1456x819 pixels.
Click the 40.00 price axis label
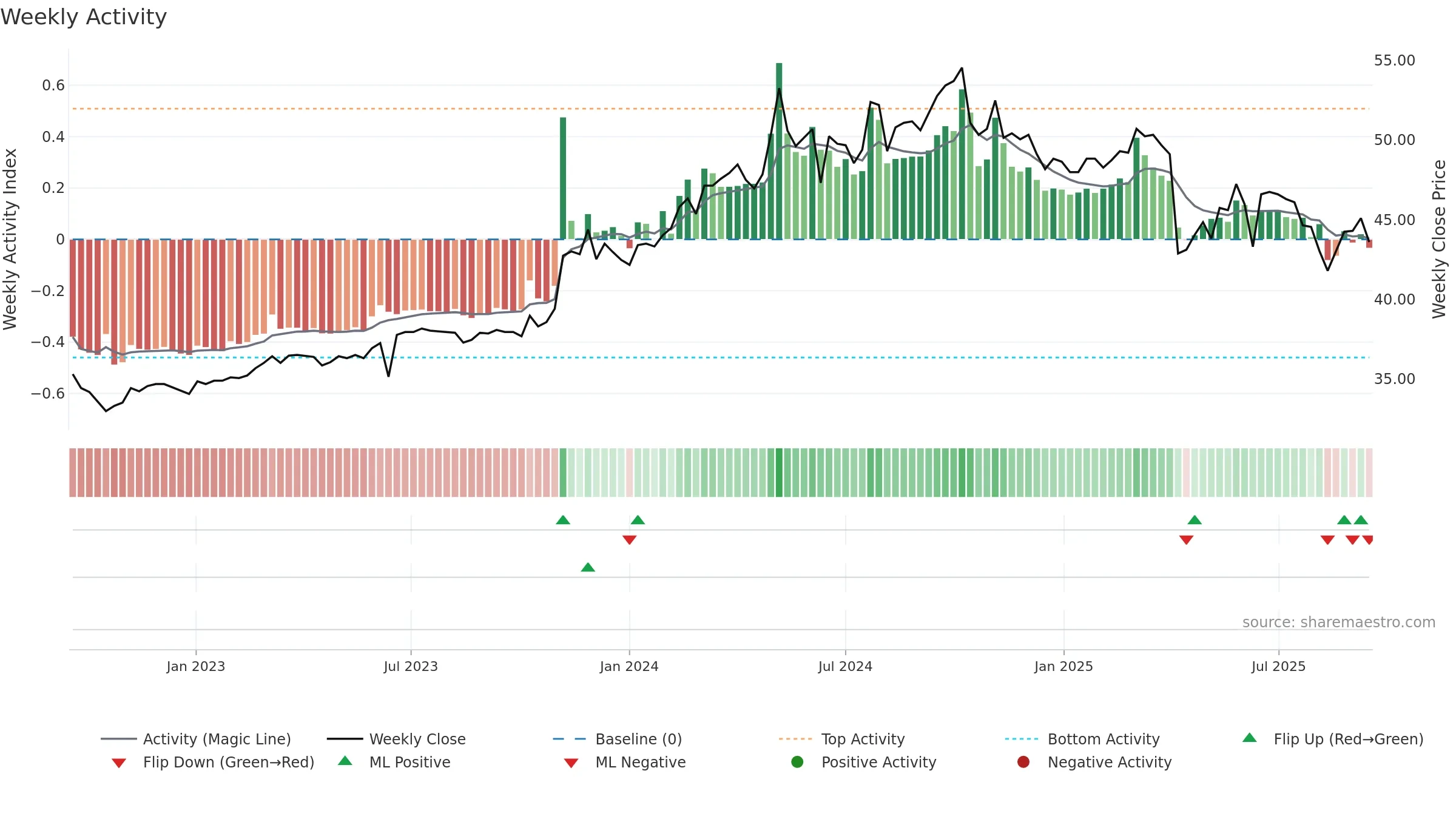click(1395, 300)
